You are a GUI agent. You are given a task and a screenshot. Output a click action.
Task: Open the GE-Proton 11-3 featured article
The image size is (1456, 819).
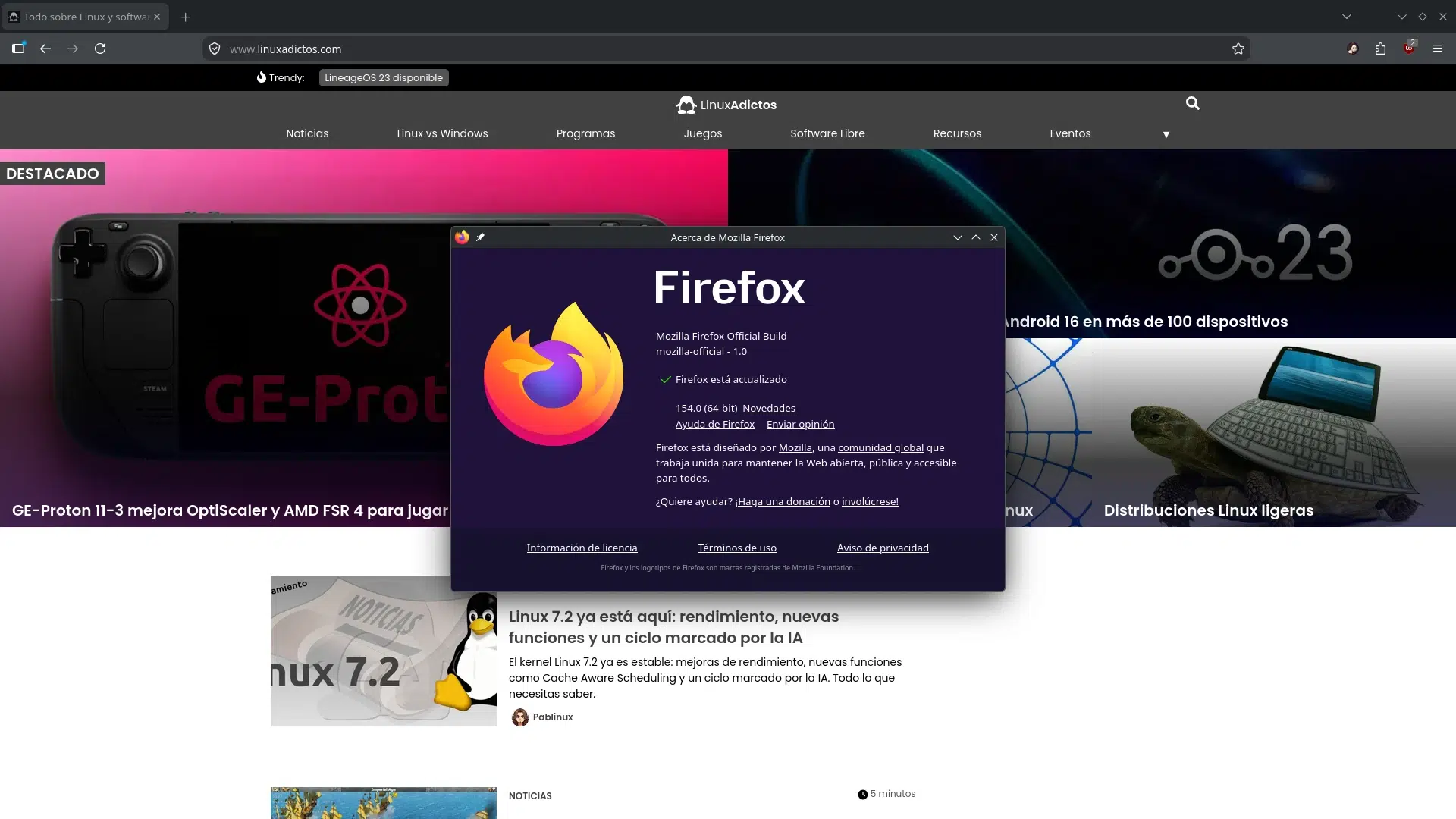tap(230, 510)
